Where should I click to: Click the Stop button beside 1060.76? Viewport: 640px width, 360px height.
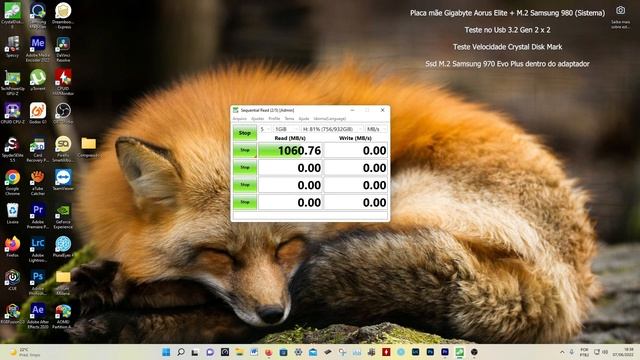tap(245, 150)
